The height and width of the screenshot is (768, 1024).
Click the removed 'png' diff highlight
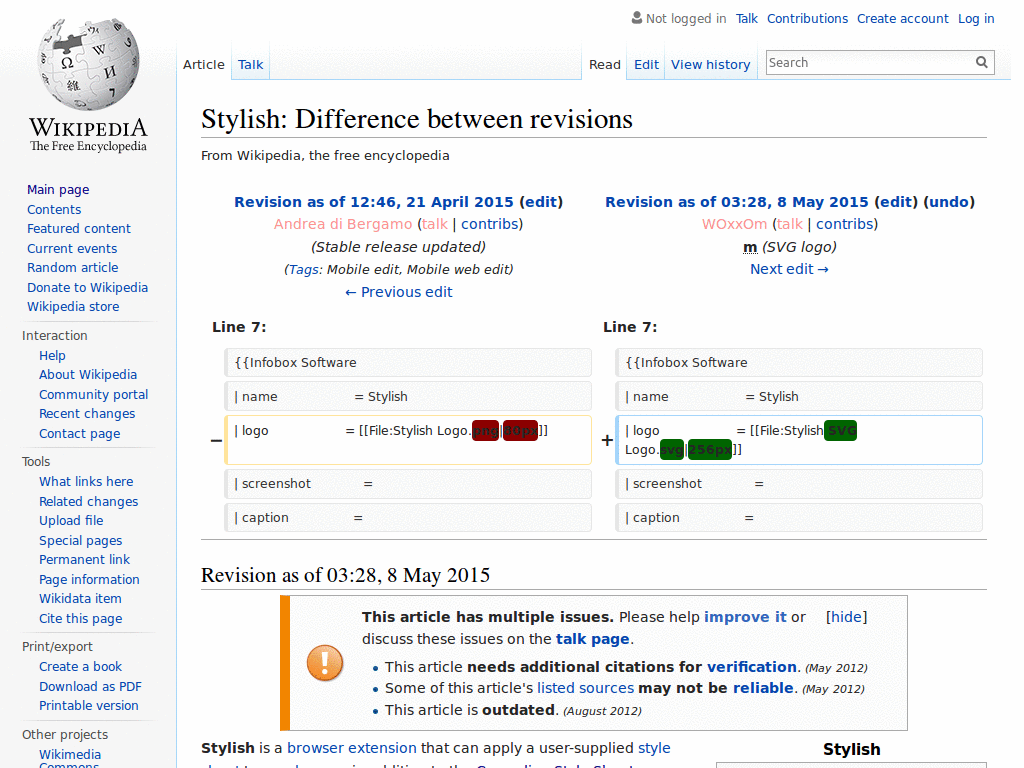[x=485, y=430]
